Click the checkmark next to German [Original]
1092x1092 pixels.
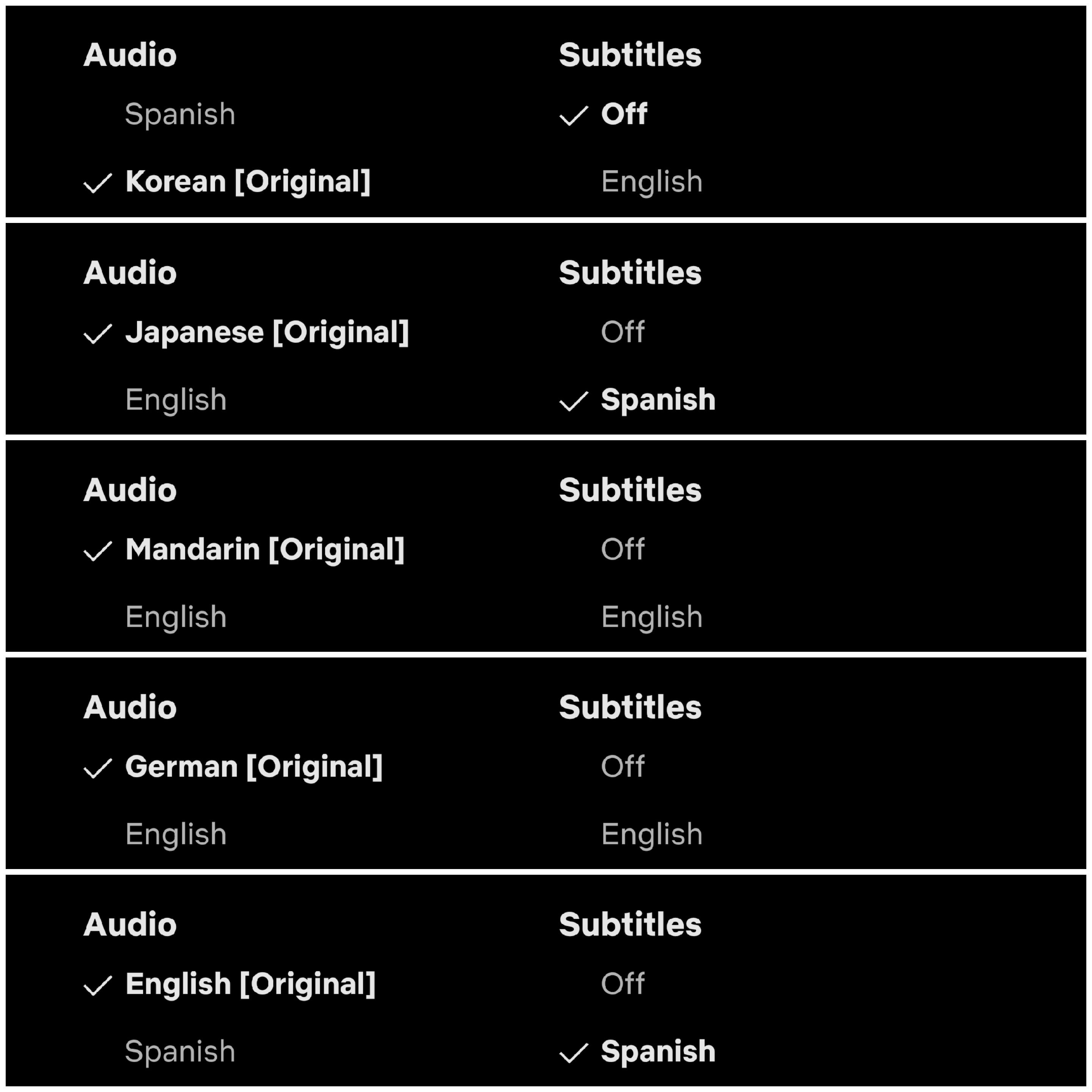pos(98,768)
